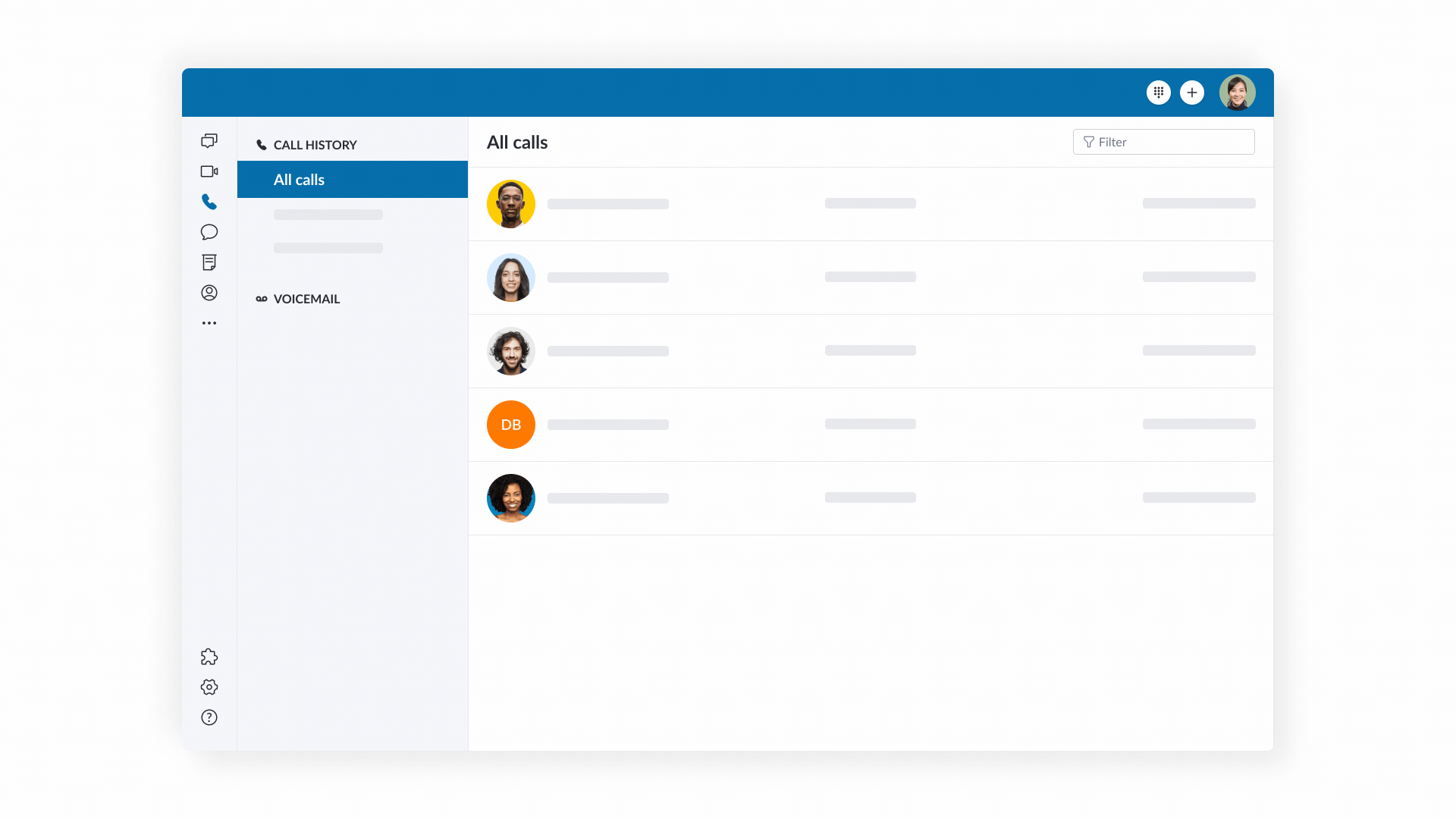Open the dial pad button
Viewport: 1456px width, 819px height.
point(1159,93)
